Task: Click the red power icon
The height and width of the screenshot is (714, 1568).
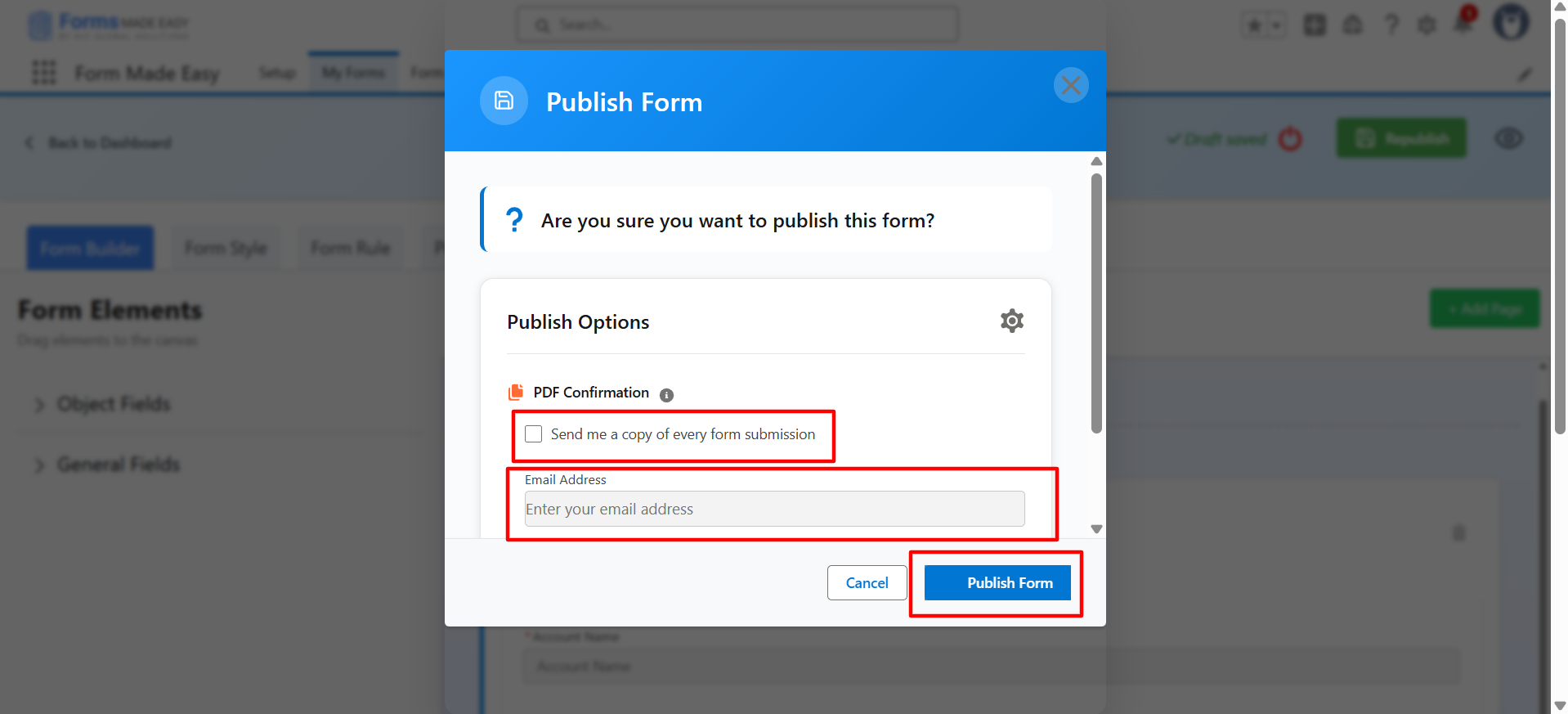Action: [1290, 139]
